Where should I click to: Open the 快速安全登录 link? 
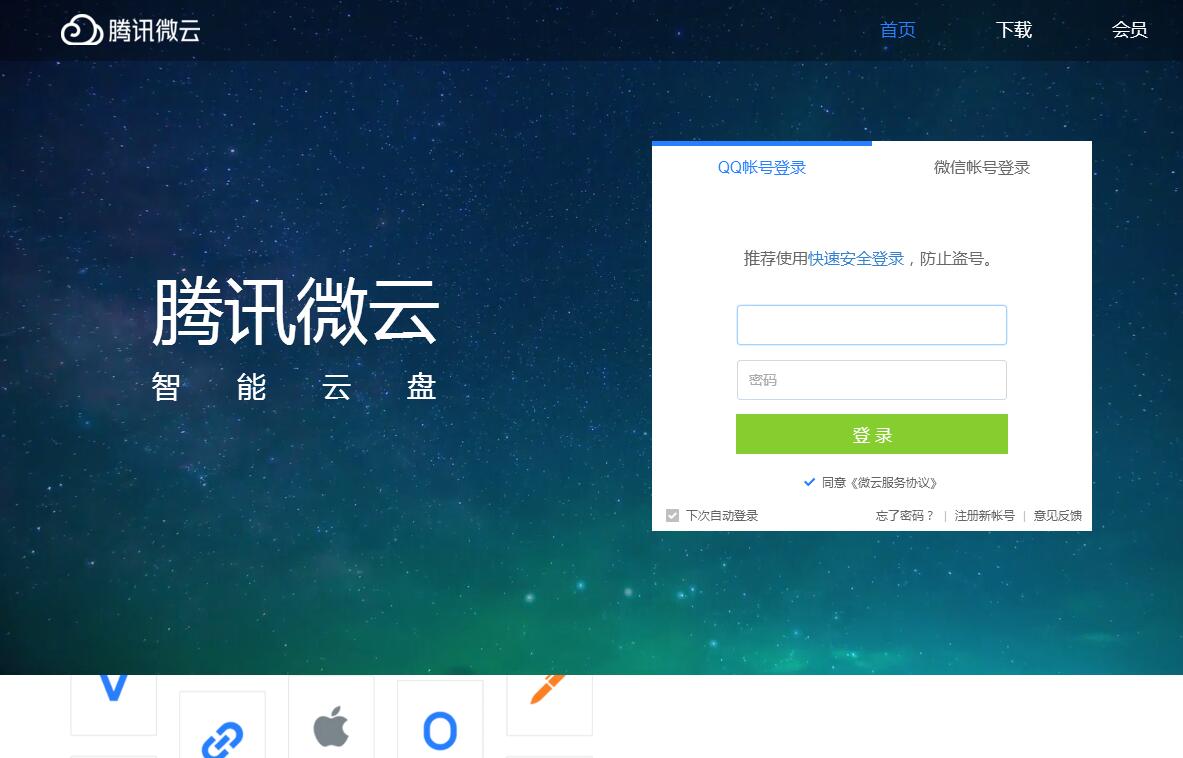pyautogui.click(x=856, y=259)
